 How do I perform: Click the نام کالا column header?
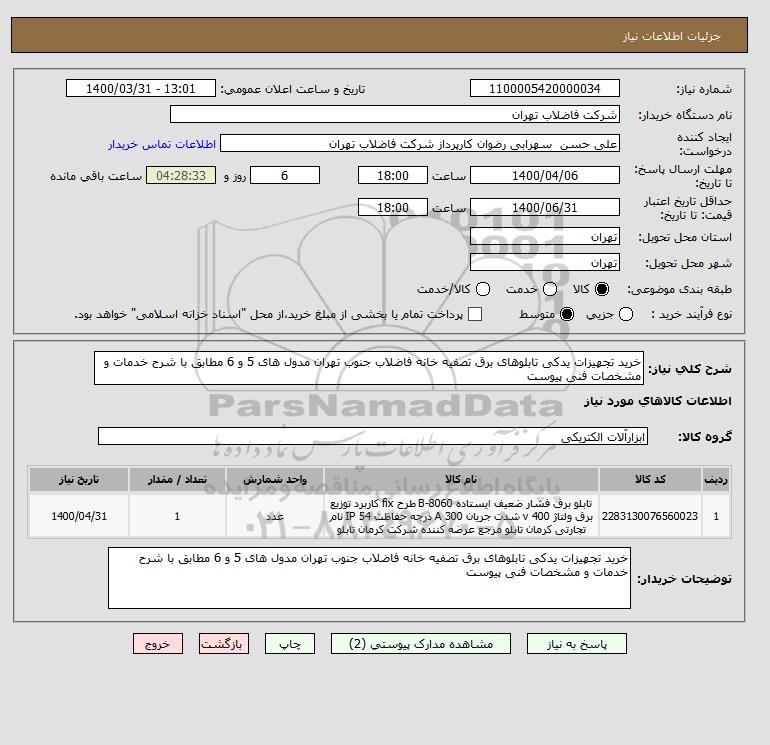(461, 479)
